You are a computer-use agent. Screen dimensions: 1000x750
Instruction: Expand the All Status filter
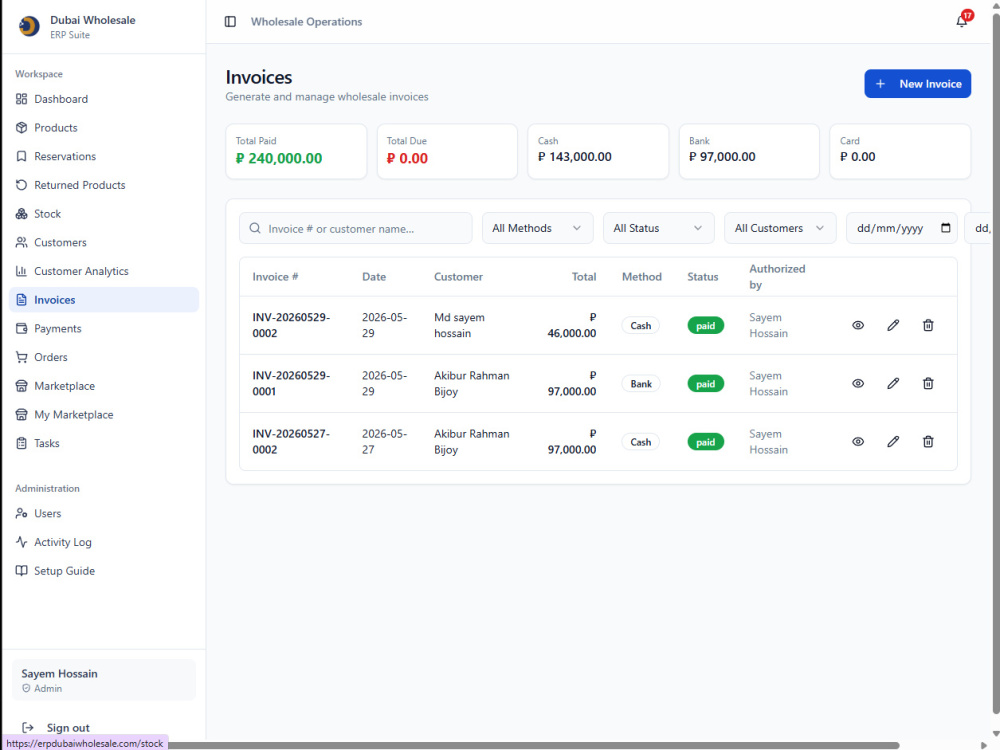pyautogui.click(x=658, y=228)
